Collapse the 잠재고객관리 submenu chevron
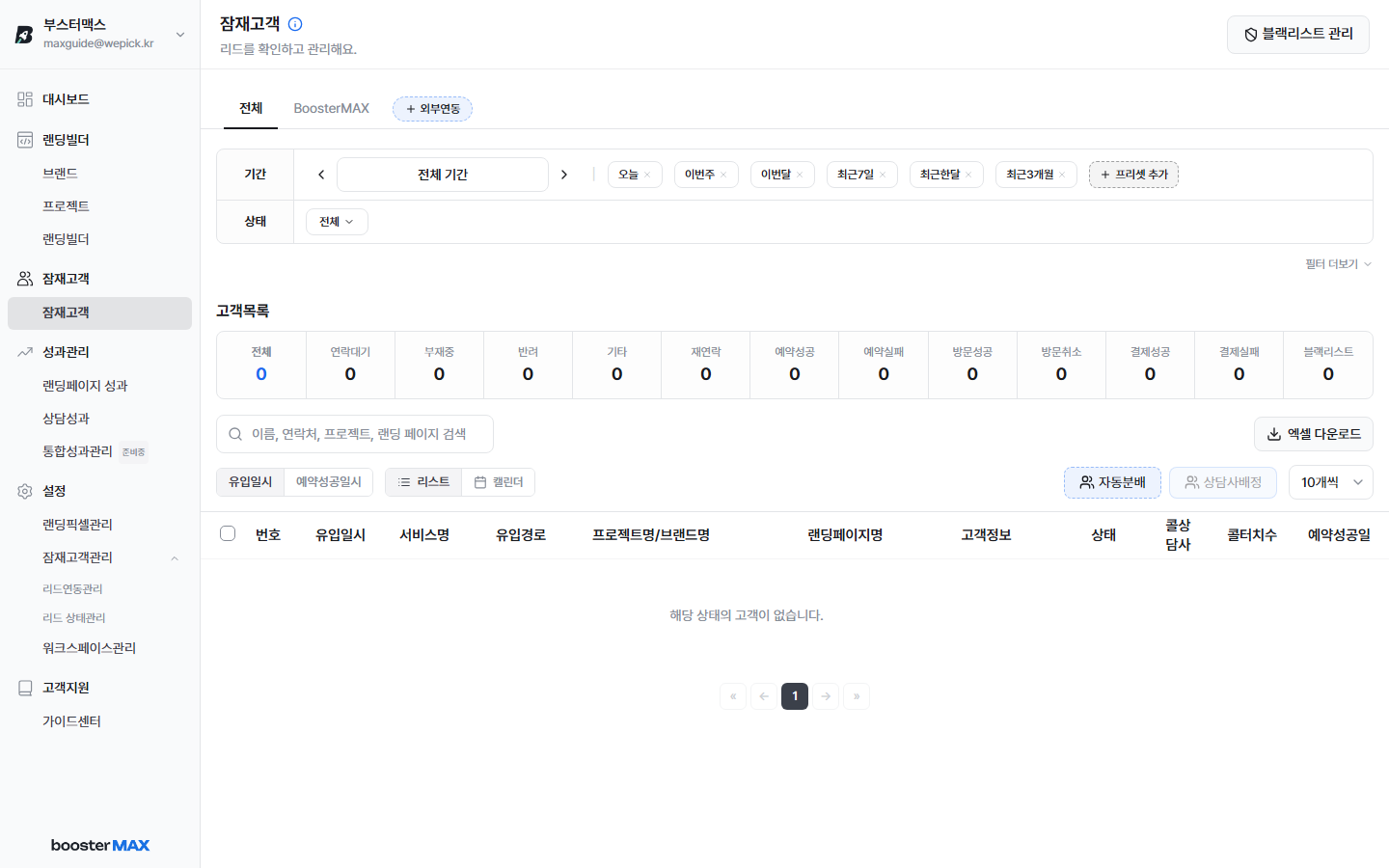The image size is (1389, 868). click(175, 558)
